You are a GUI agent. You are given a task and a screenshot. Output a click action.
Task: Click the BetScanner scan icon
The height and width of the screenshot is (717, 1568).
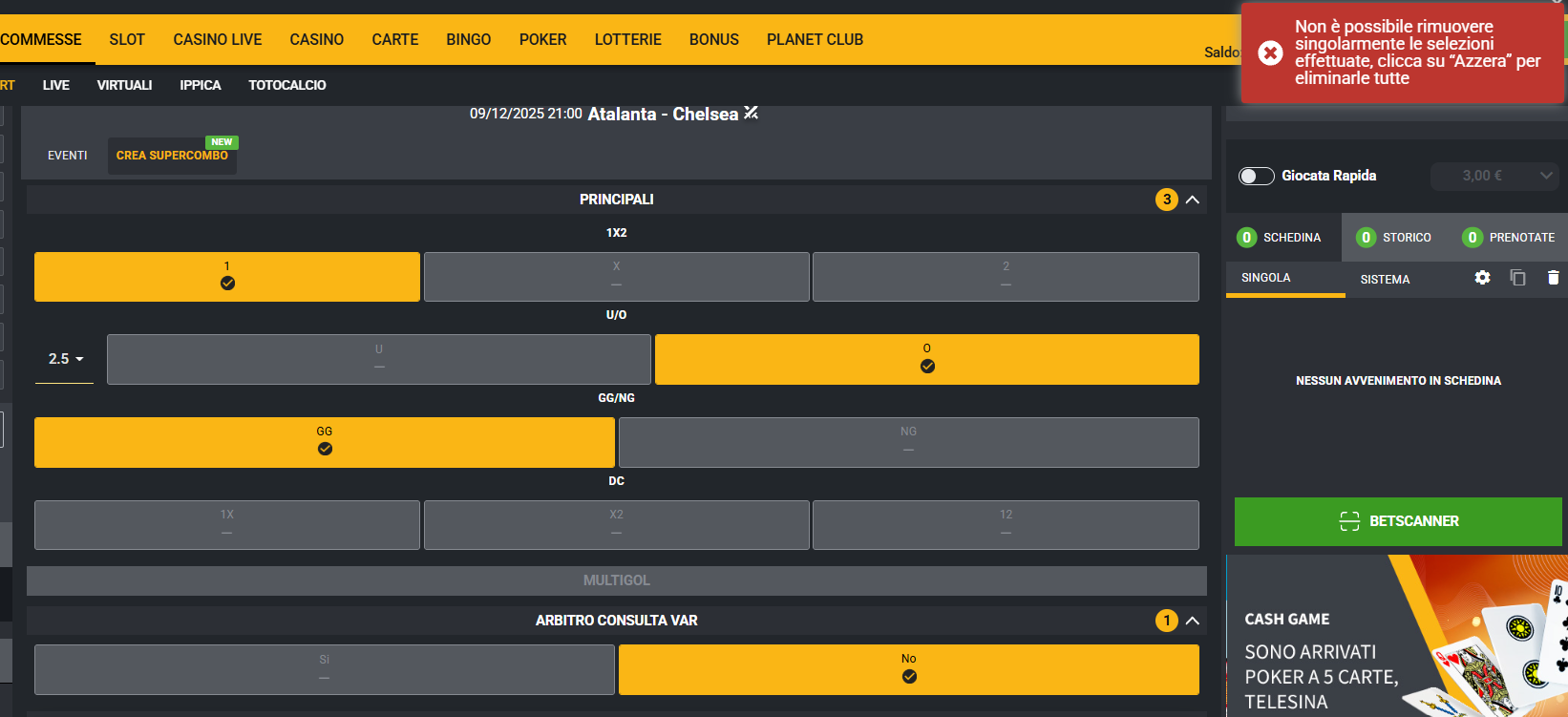click(x=1349, y=521)
